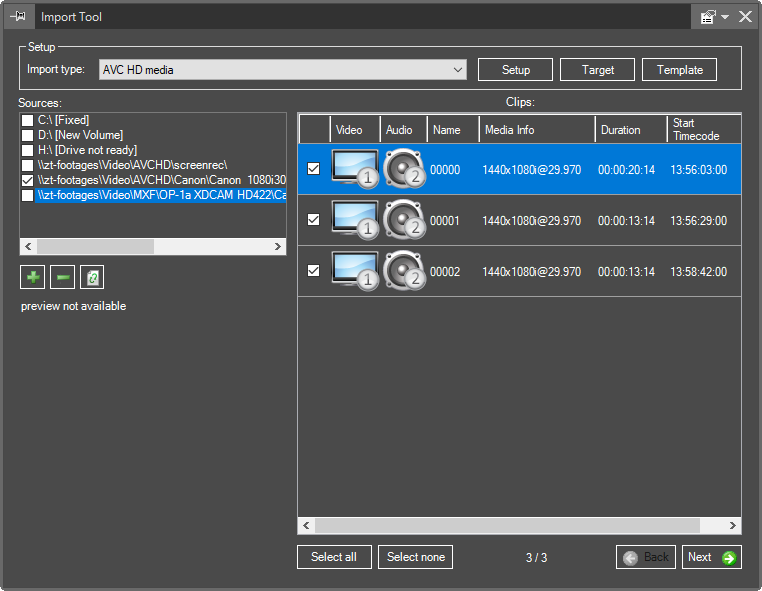Enable the MXF OP-1a XDCAM source checkbox
The height and width of the screenshot is (591, 762).
tap(28, 196)
